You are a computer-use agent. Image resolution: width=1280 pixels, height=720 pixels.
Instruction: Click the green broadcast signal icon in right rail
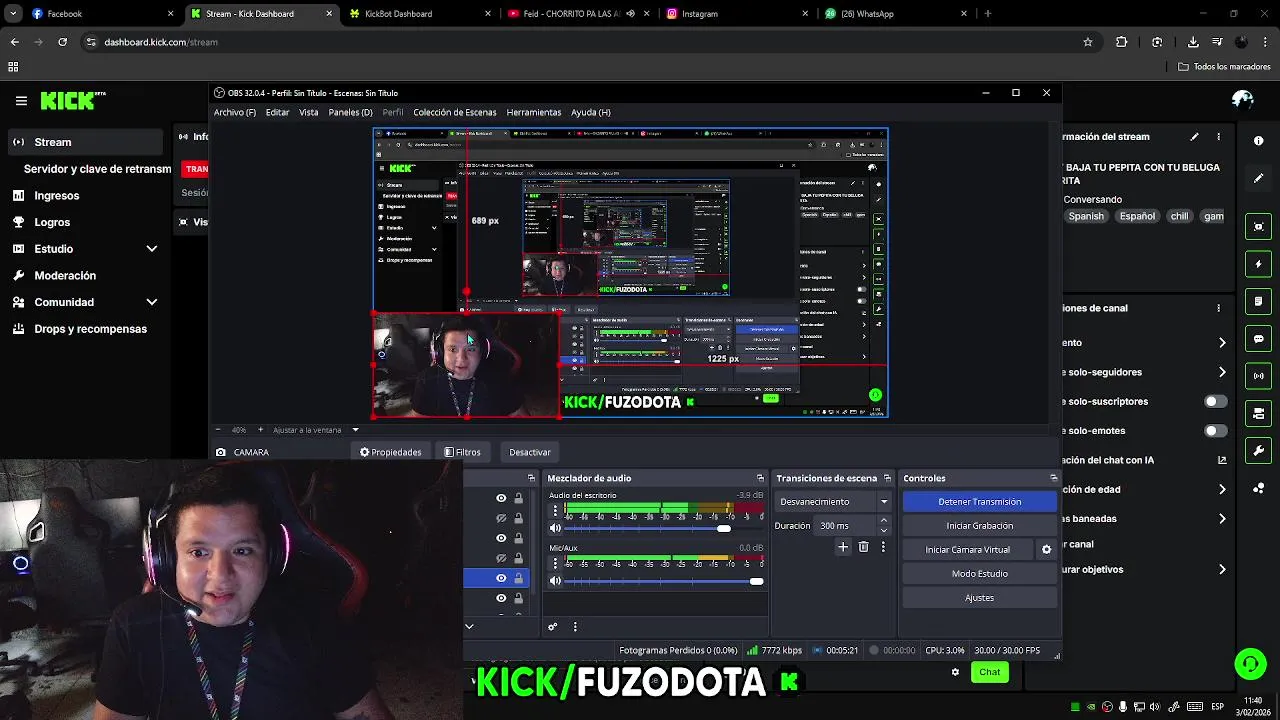(x=1259, y=376)
